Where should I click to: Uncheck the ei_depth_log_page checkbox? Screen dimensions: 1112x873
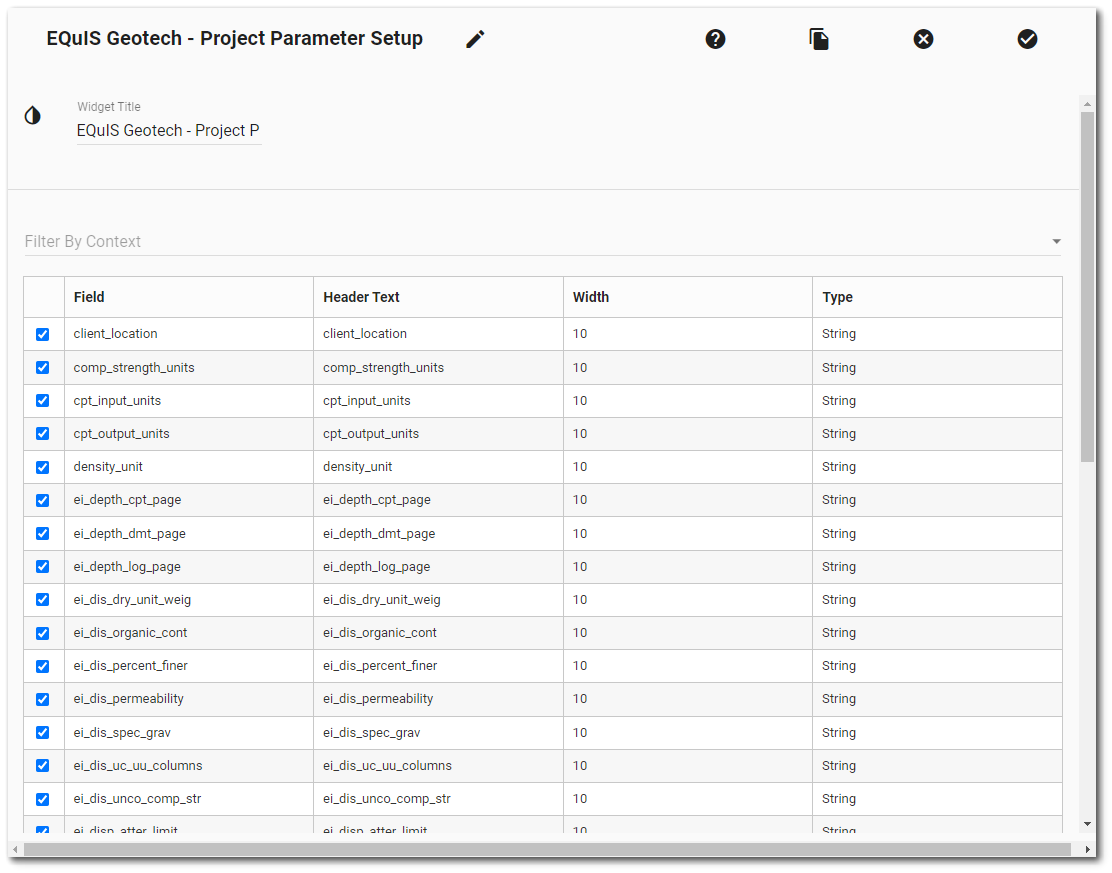click(43, 567)
